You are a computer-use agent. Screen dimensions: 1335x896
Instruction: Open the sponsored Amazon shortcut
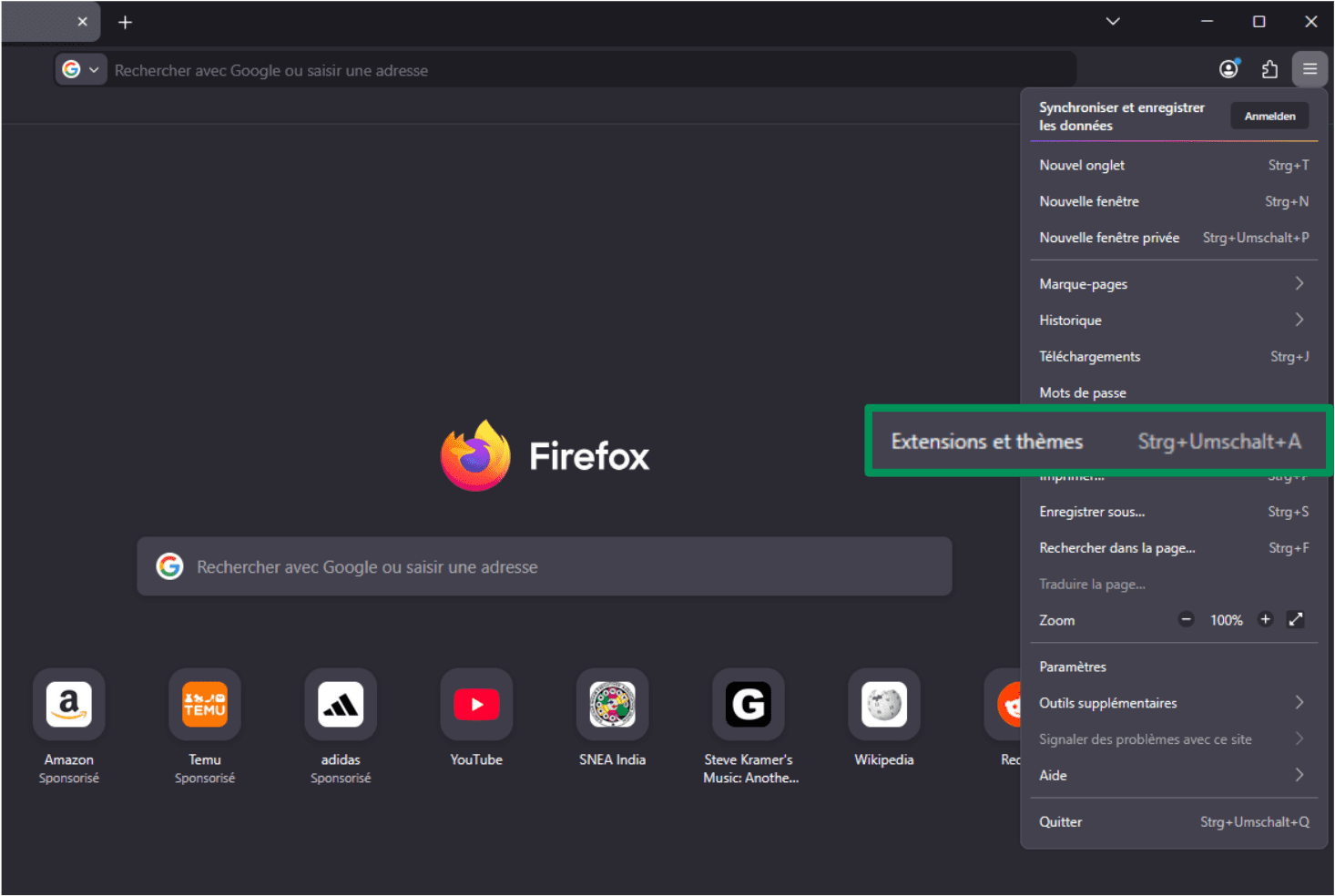coord(68,704)
